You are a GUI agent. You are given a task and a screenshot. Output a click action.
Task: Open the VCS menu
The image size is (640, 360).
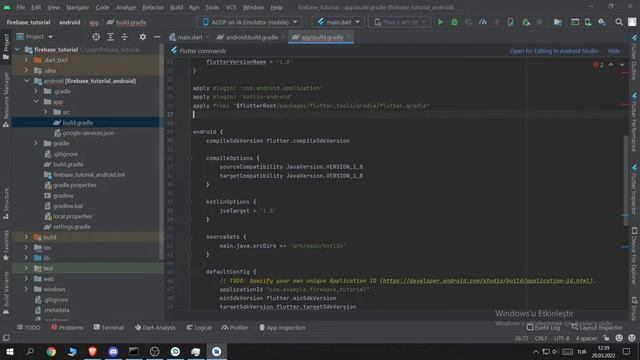(231, 7)
